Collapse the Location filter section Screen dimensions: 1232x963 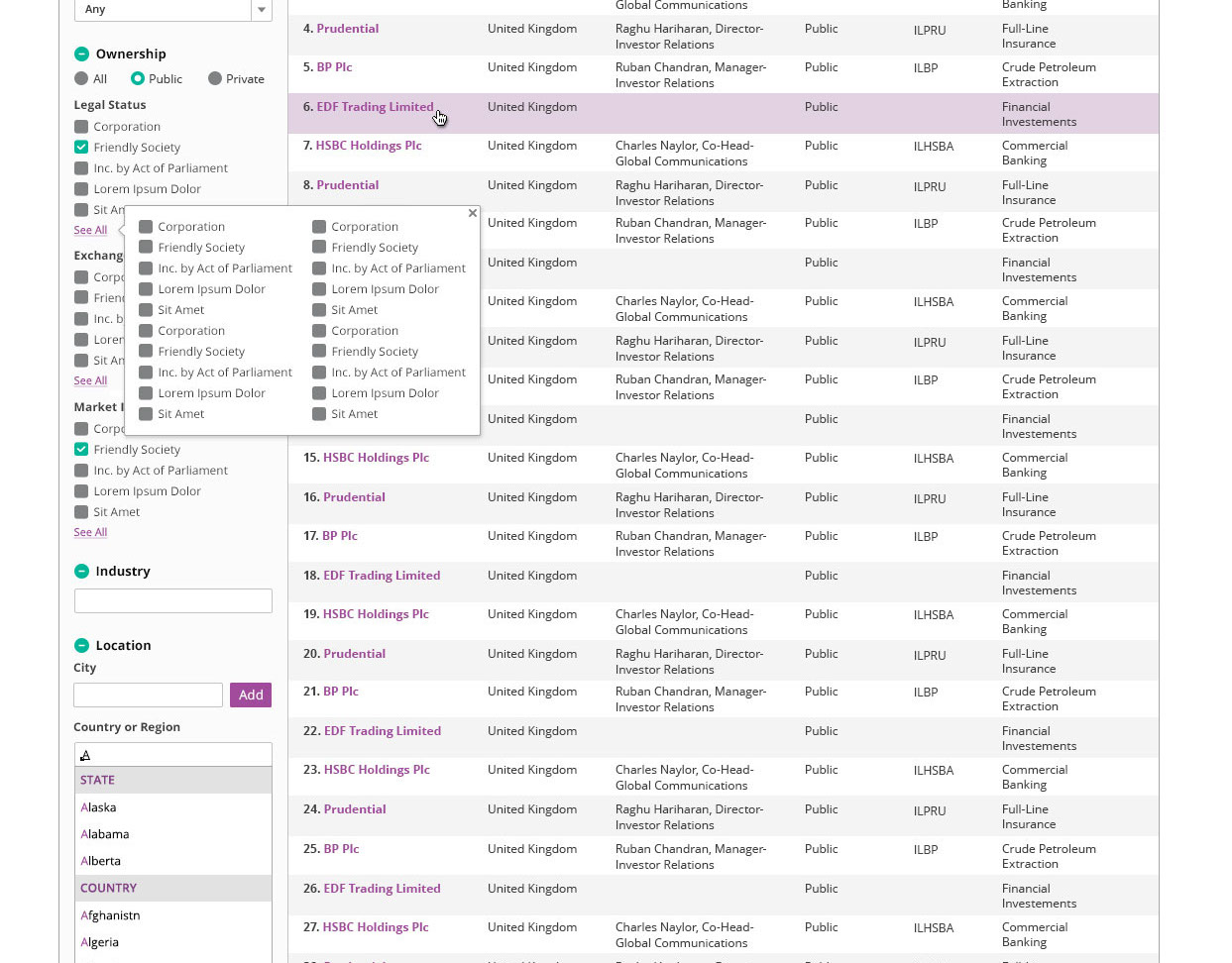coord(81,645)
